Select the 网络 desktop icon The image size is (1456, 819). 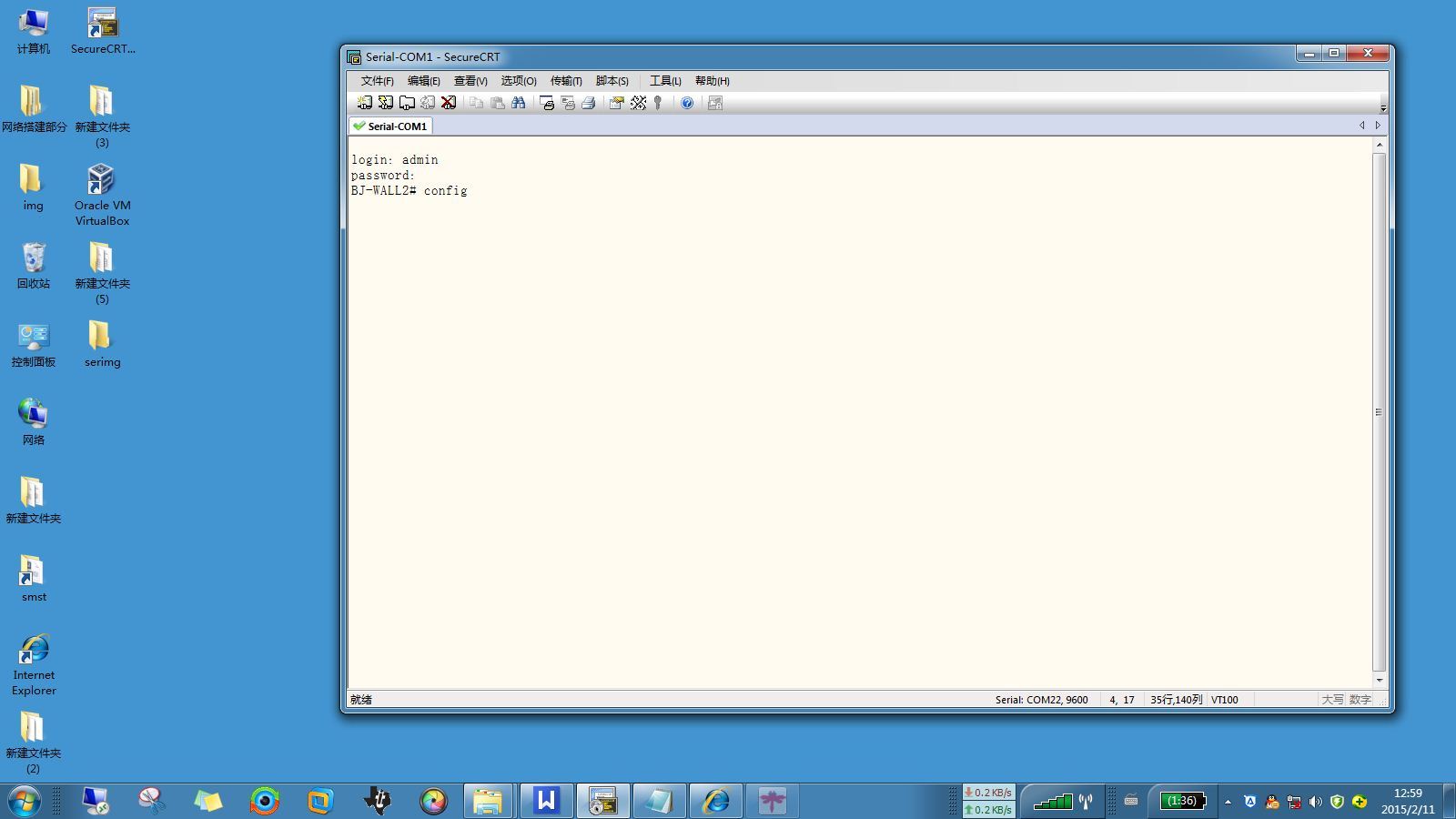[x=34, y=422]
